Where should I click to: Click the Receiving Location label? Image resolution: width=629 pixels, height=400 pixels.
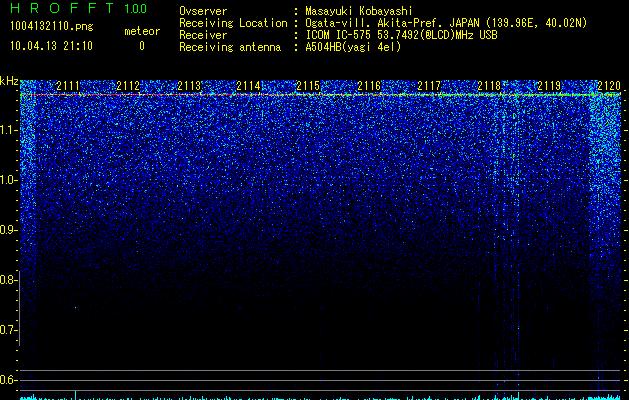pyautogui.click(x=233, y=23)
